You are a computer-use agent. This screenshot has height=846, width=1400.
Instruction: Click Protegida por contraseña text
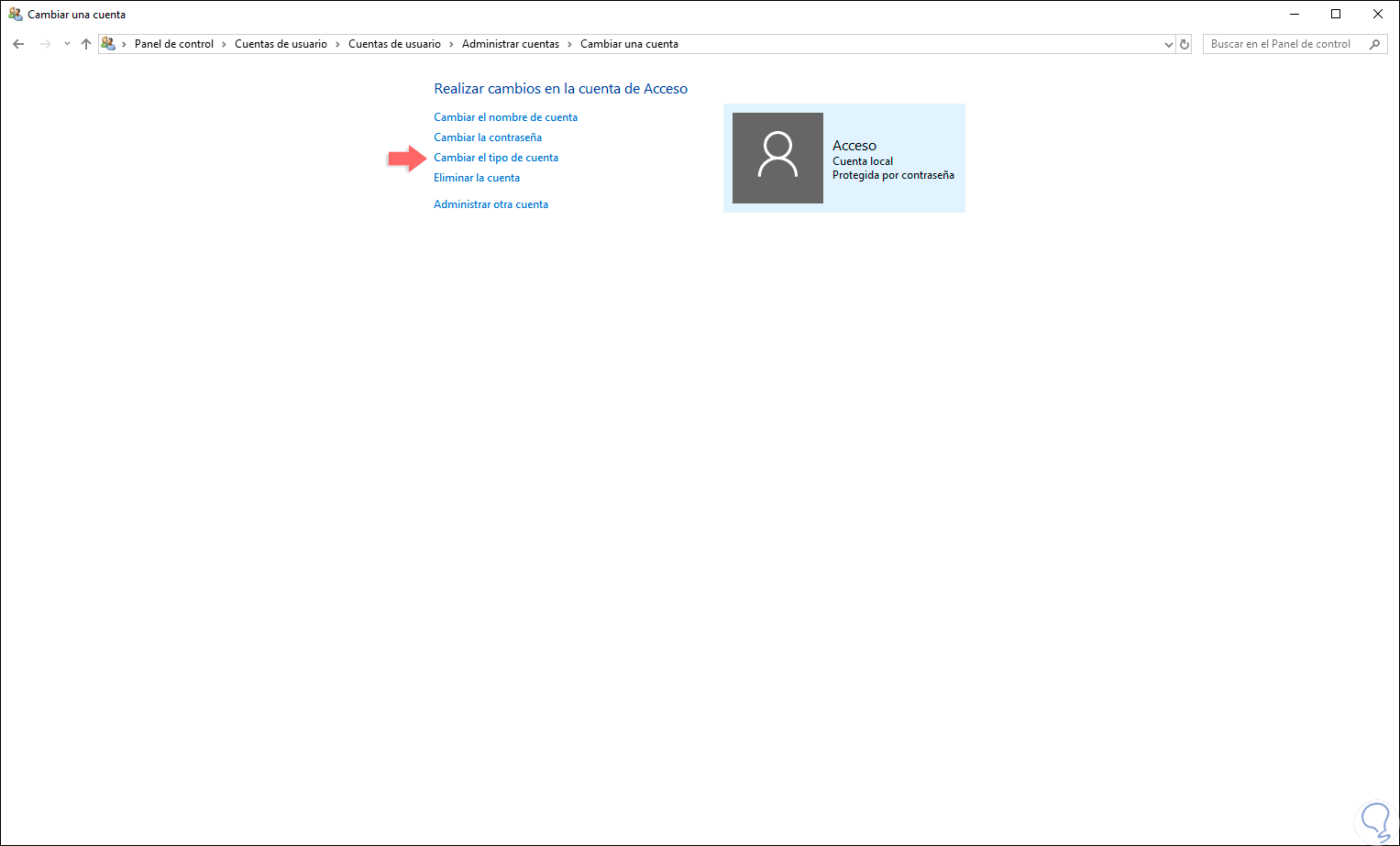[893, 175]
